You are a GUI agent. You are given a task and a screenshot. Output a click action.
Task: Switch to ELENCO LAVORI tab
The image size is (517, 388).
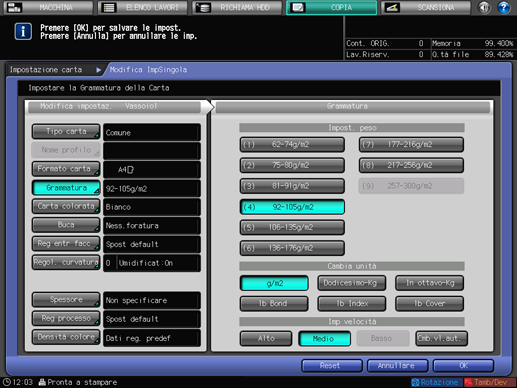click(143, 7)
